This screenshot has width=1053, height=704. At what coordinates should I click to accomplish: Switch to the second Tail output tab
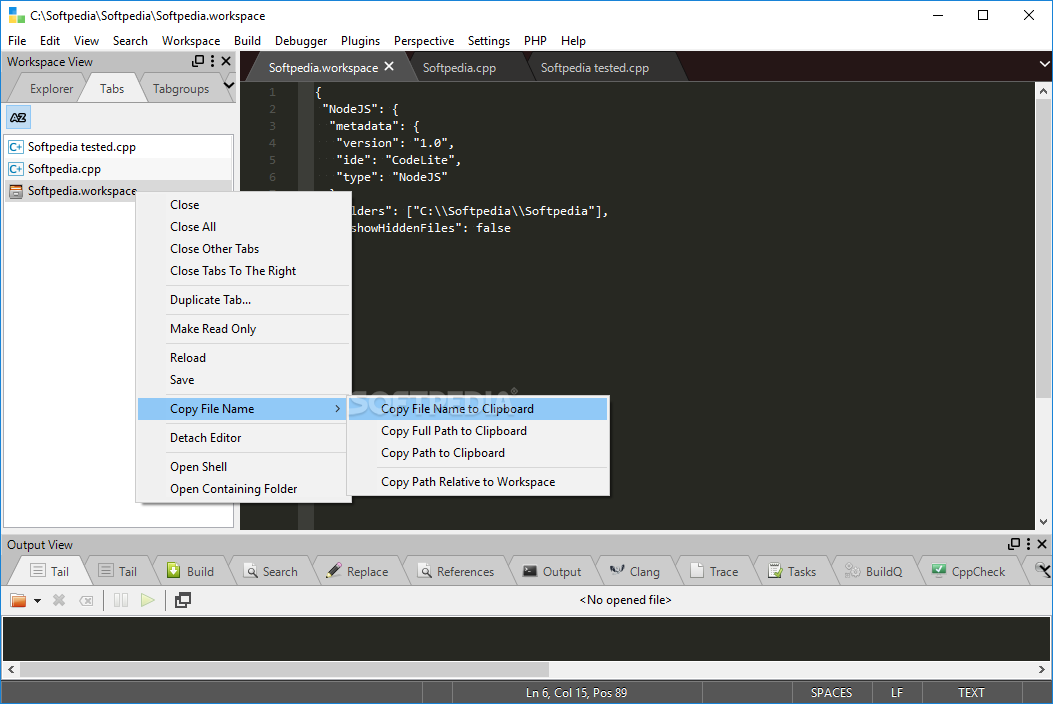[x=118, y=572]
